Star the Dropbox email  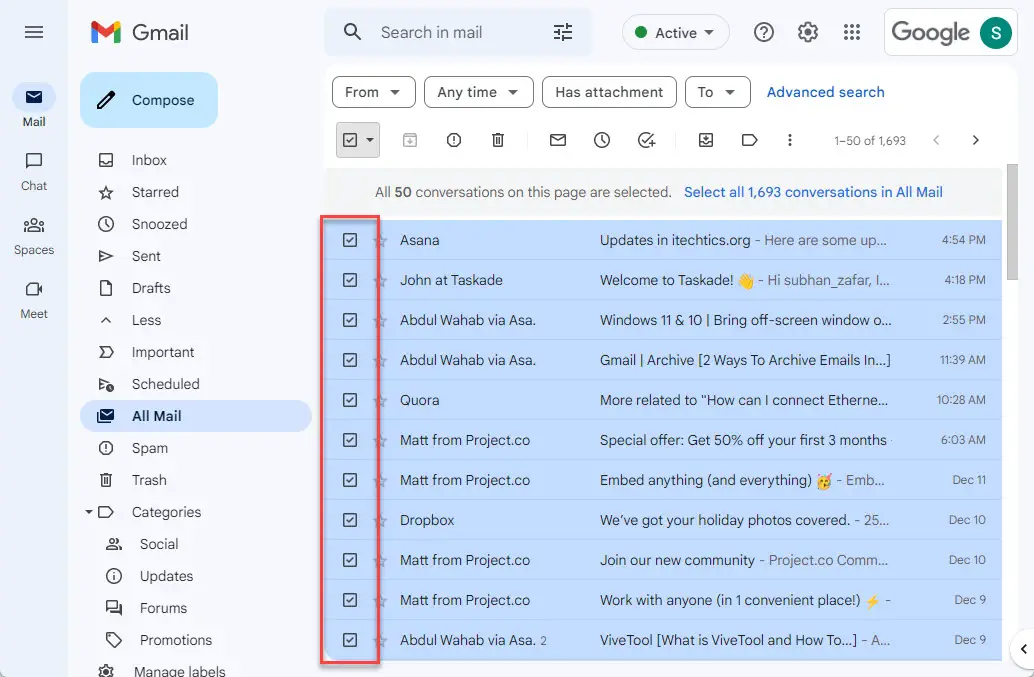click(x=380, y=520)
